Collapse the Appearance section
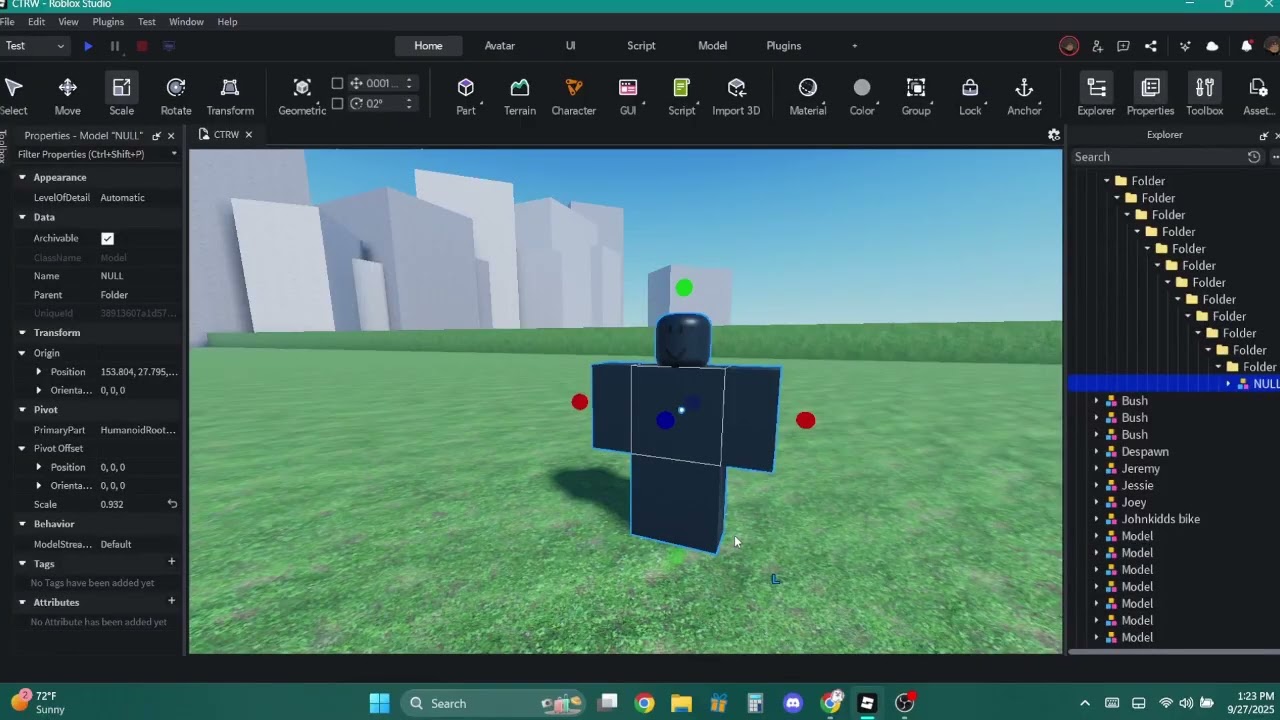Image resolution: width=1280 pixels, height=720 pixels. pyautogui.click(x=22, y=177)
